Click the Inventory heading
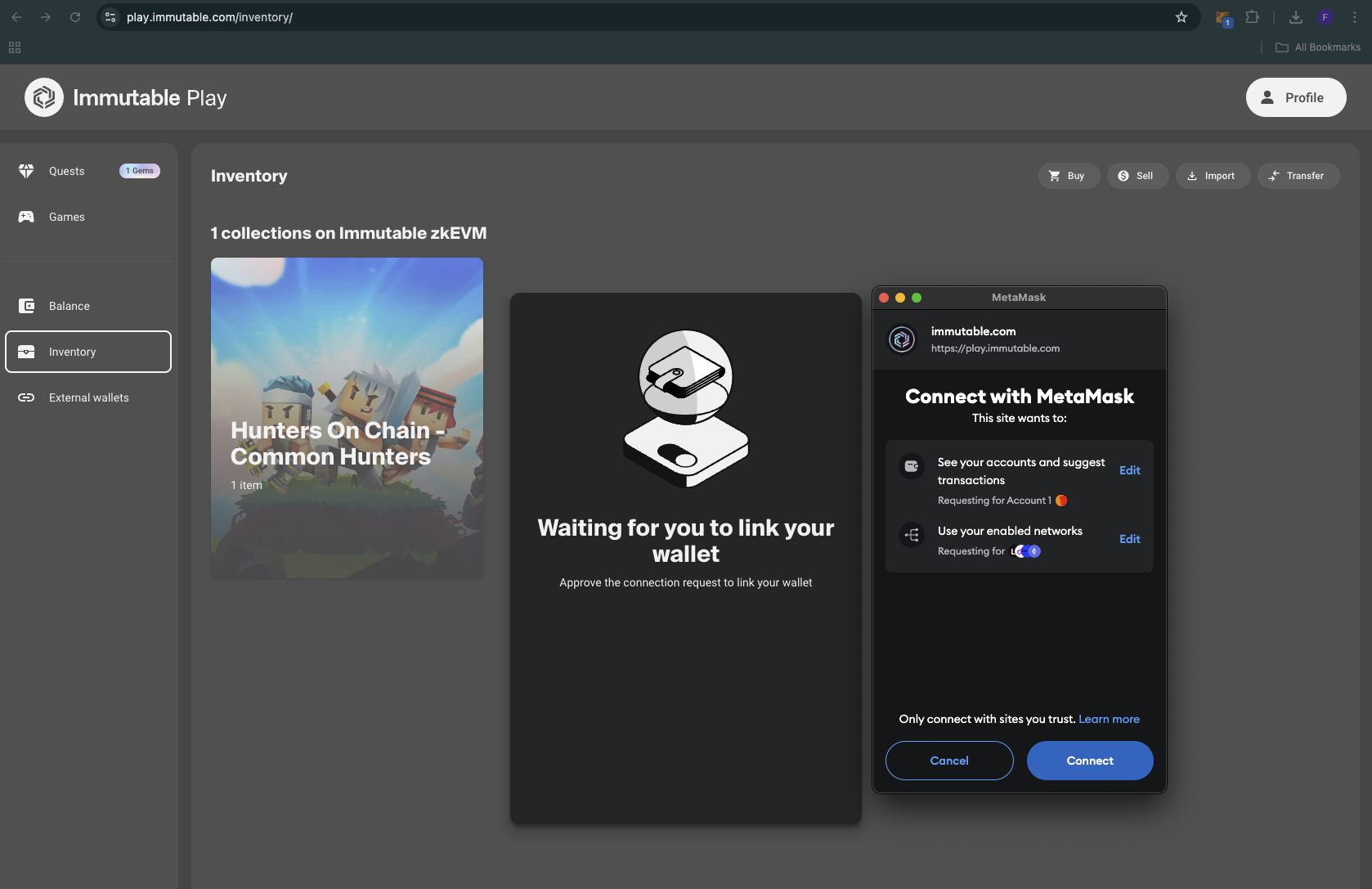Image resolution: width=1372 pixels, height=889 pixels. (x=249, y=176)
